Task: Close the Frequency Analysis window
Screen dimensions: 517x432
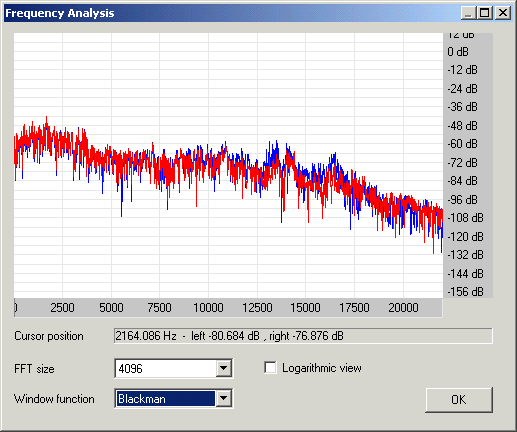Action: pyautogui.click(x=503, y=13)
